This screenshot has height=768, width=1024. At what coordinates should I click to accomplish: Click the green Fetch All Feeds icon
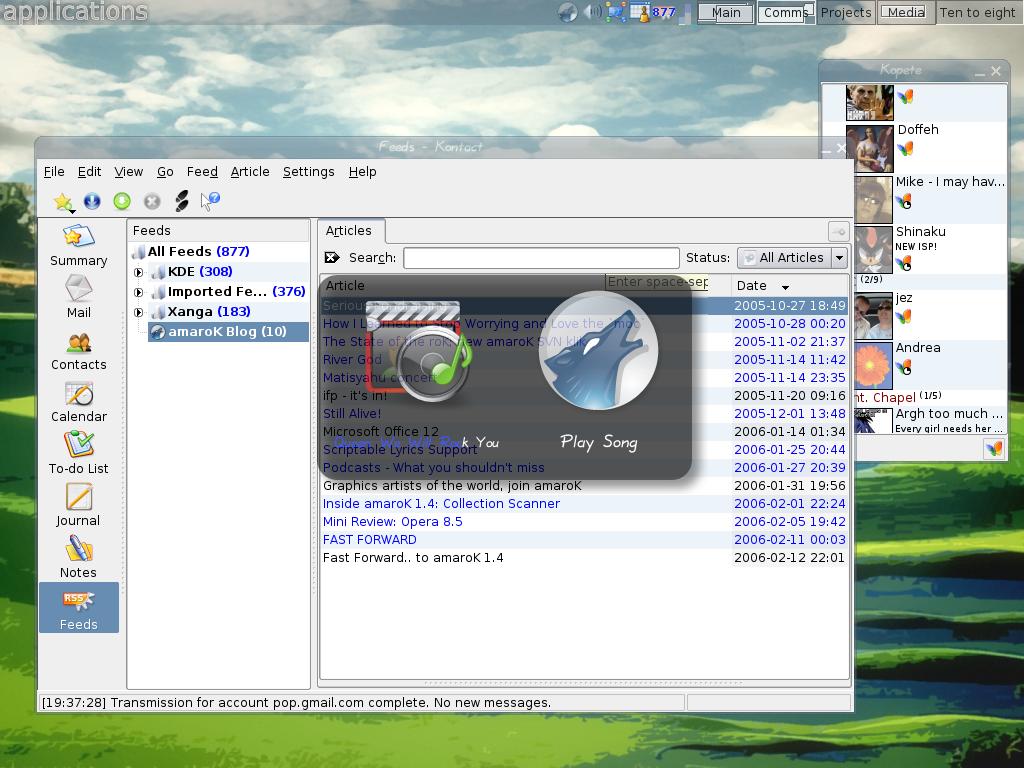(122, 201)
